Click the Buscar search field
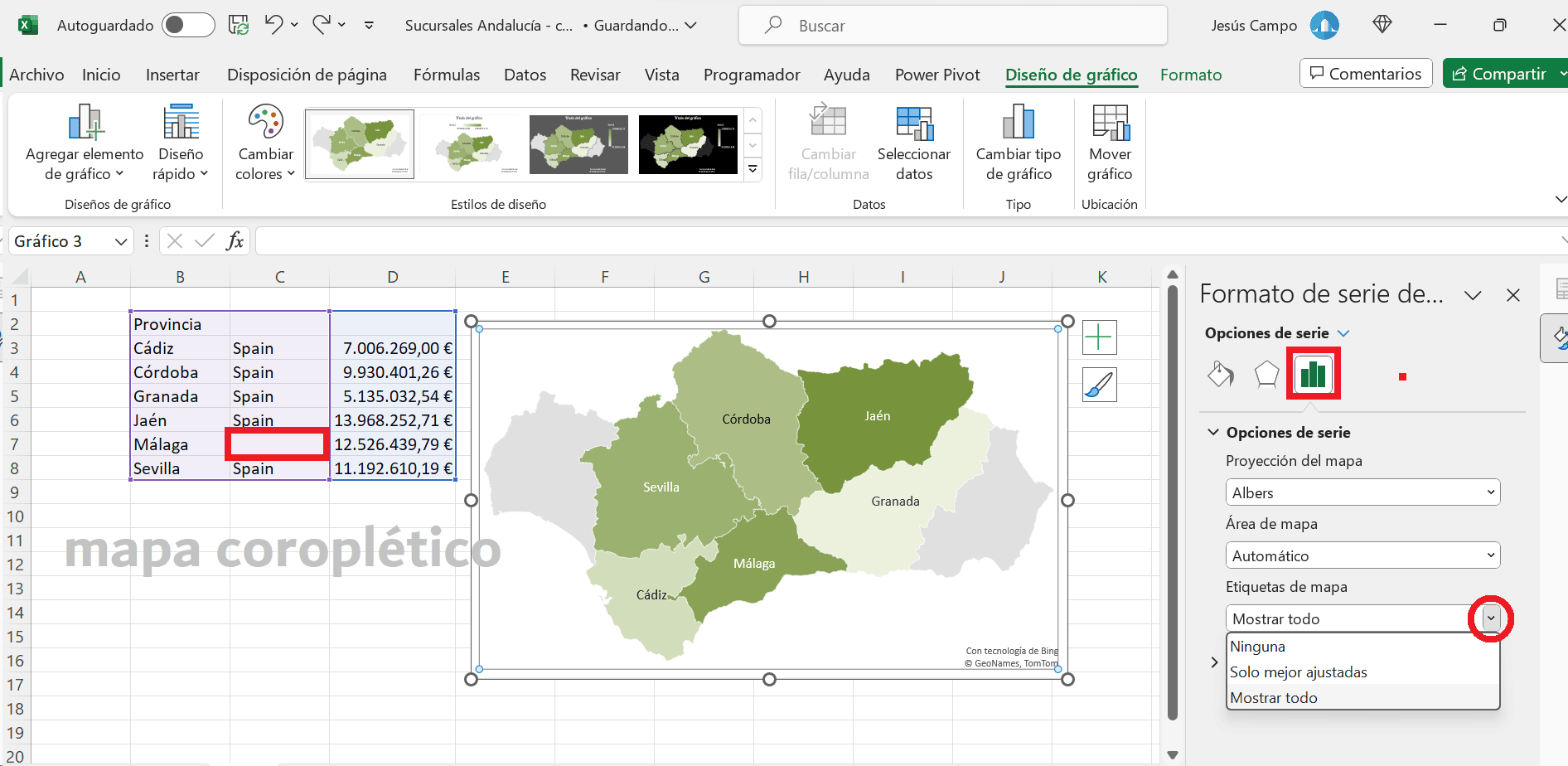Image resolution: width=1568 pixels, height=766 pixels. 953,26
